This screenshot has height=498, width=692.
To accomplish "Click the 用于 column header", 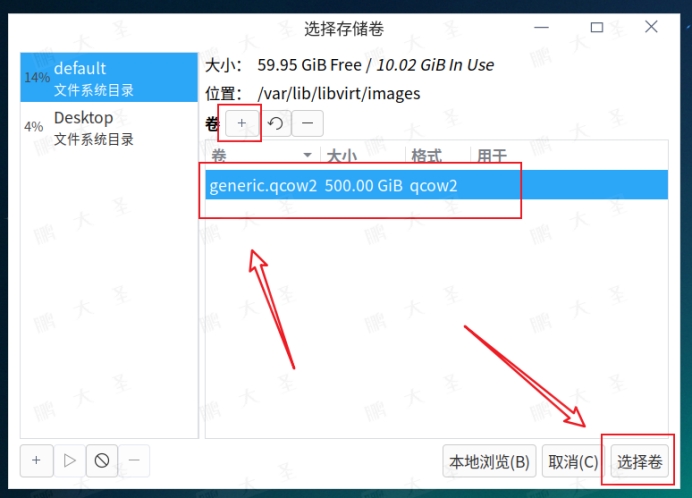I will (492, 155).
